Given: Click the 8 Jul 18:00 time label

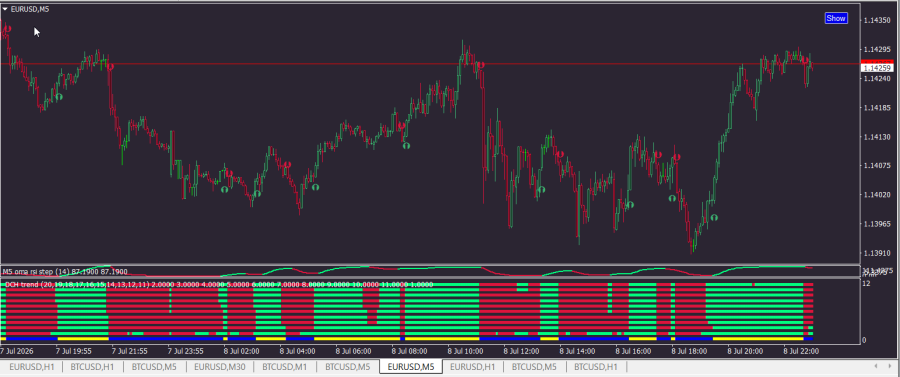Looking at the screenshot, I should (689, 350).
